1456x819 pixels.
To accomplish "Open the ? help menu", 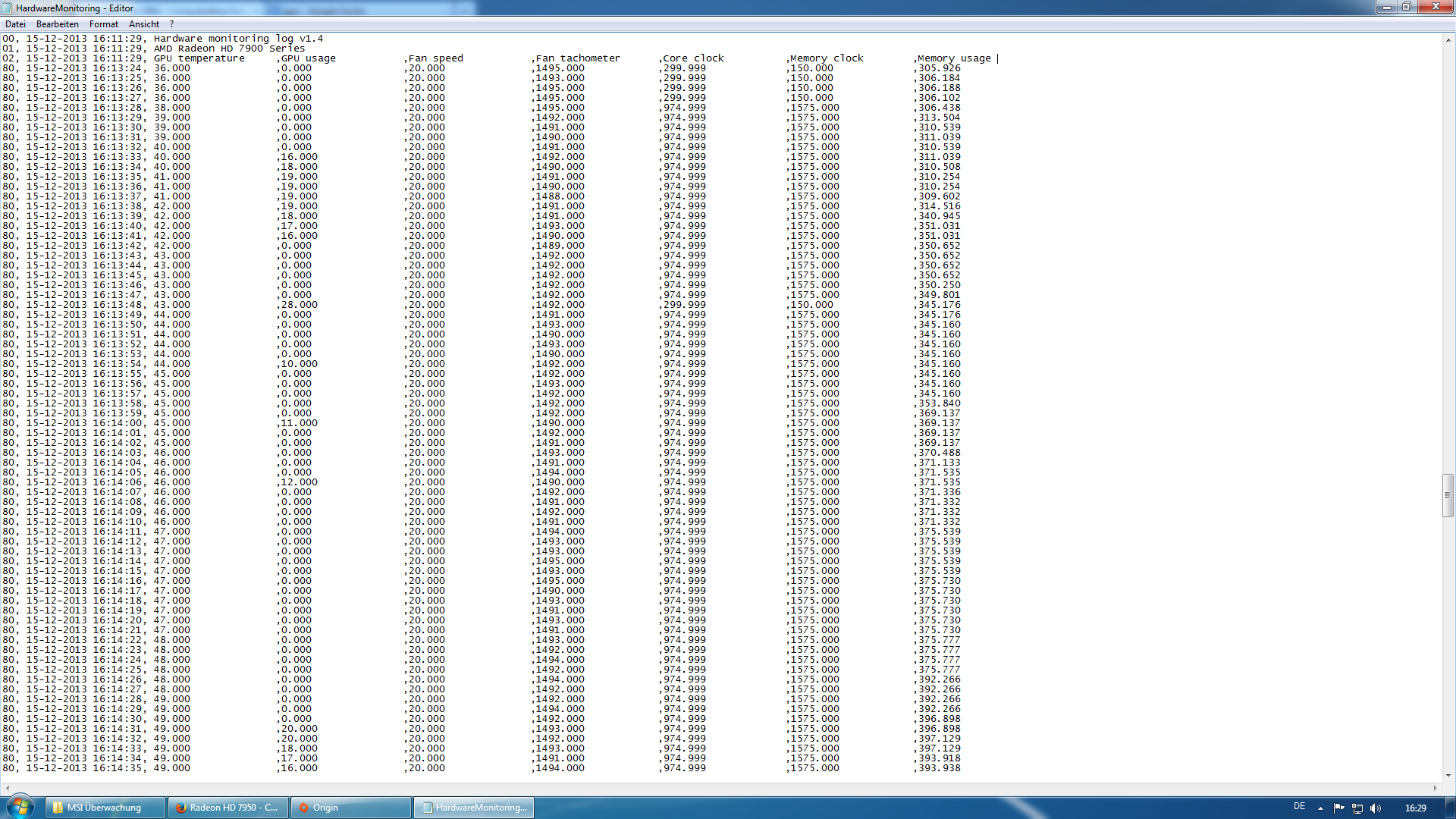I will [x=171, y=24].
